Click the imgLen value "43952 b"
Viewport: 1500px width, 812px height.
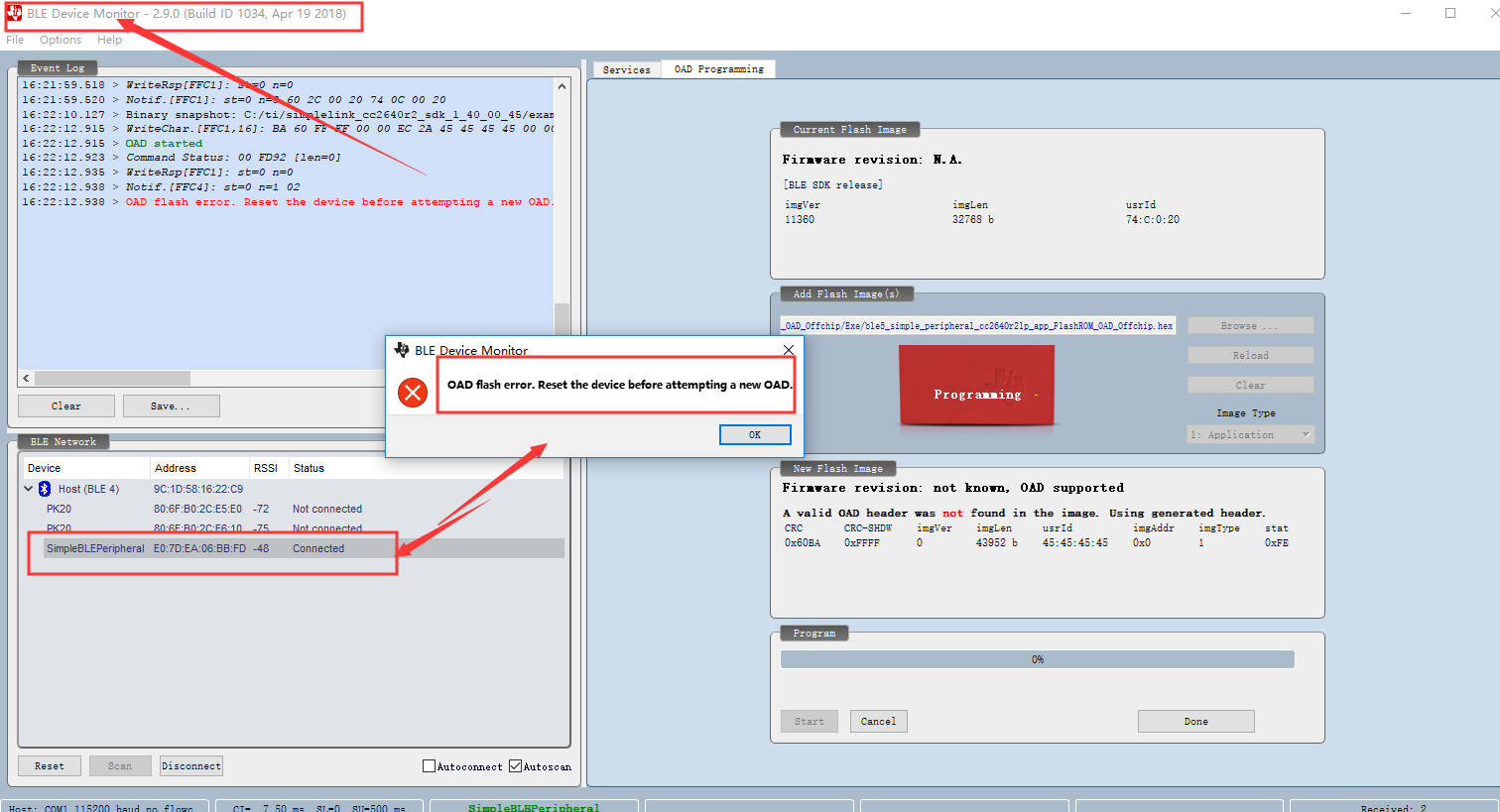click(997, 543)
